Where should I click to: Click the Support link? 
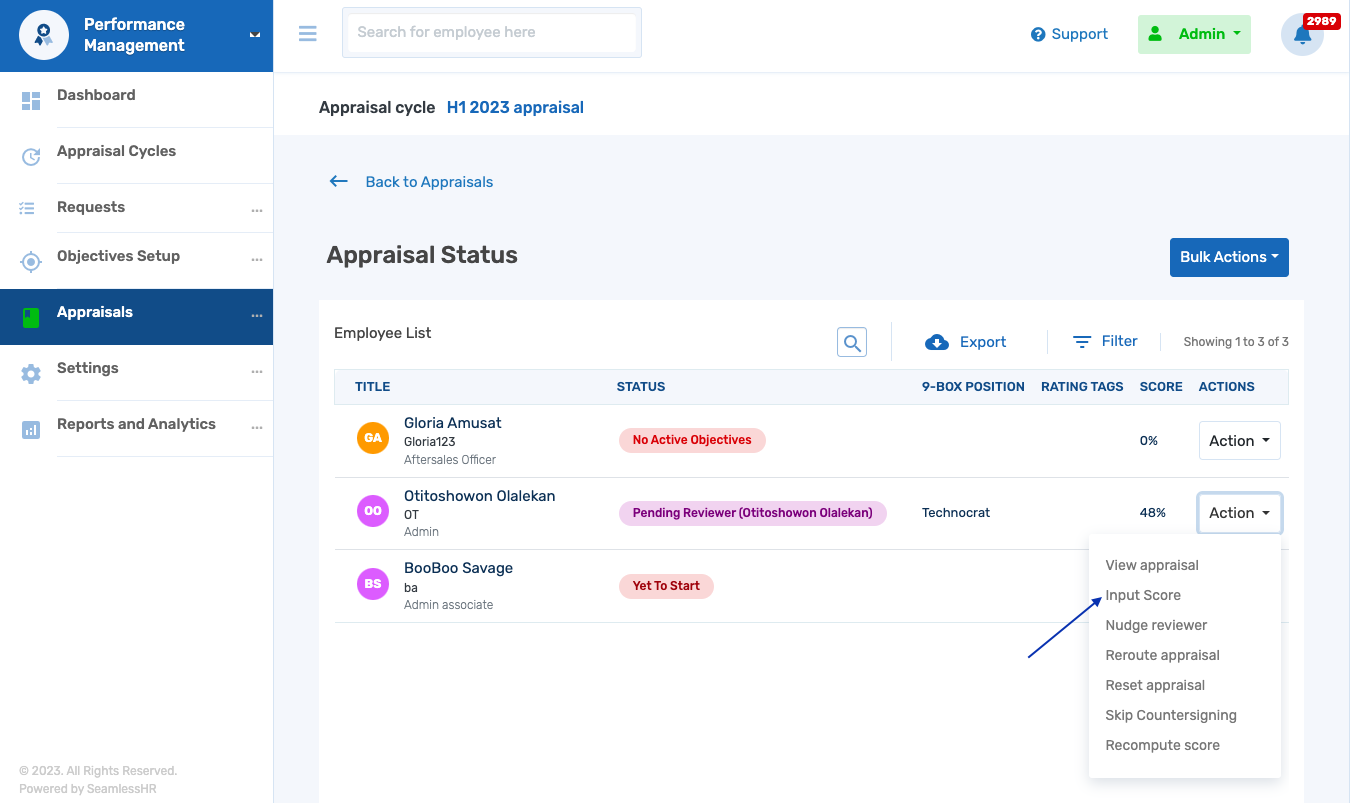1069,34
